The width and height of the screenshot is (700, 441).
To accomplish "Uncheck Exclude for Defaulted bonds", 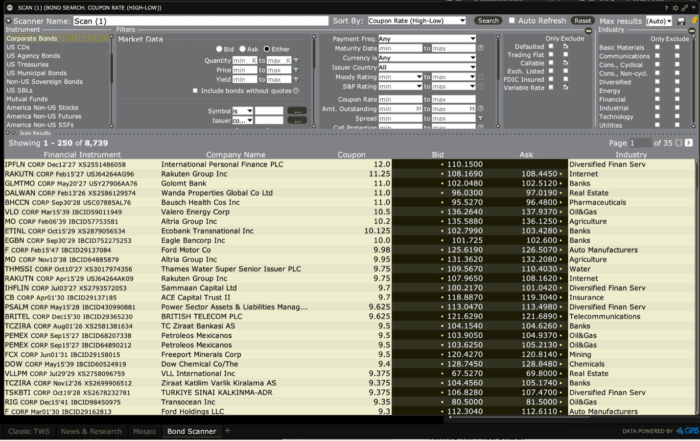I will tap(566, 46).
